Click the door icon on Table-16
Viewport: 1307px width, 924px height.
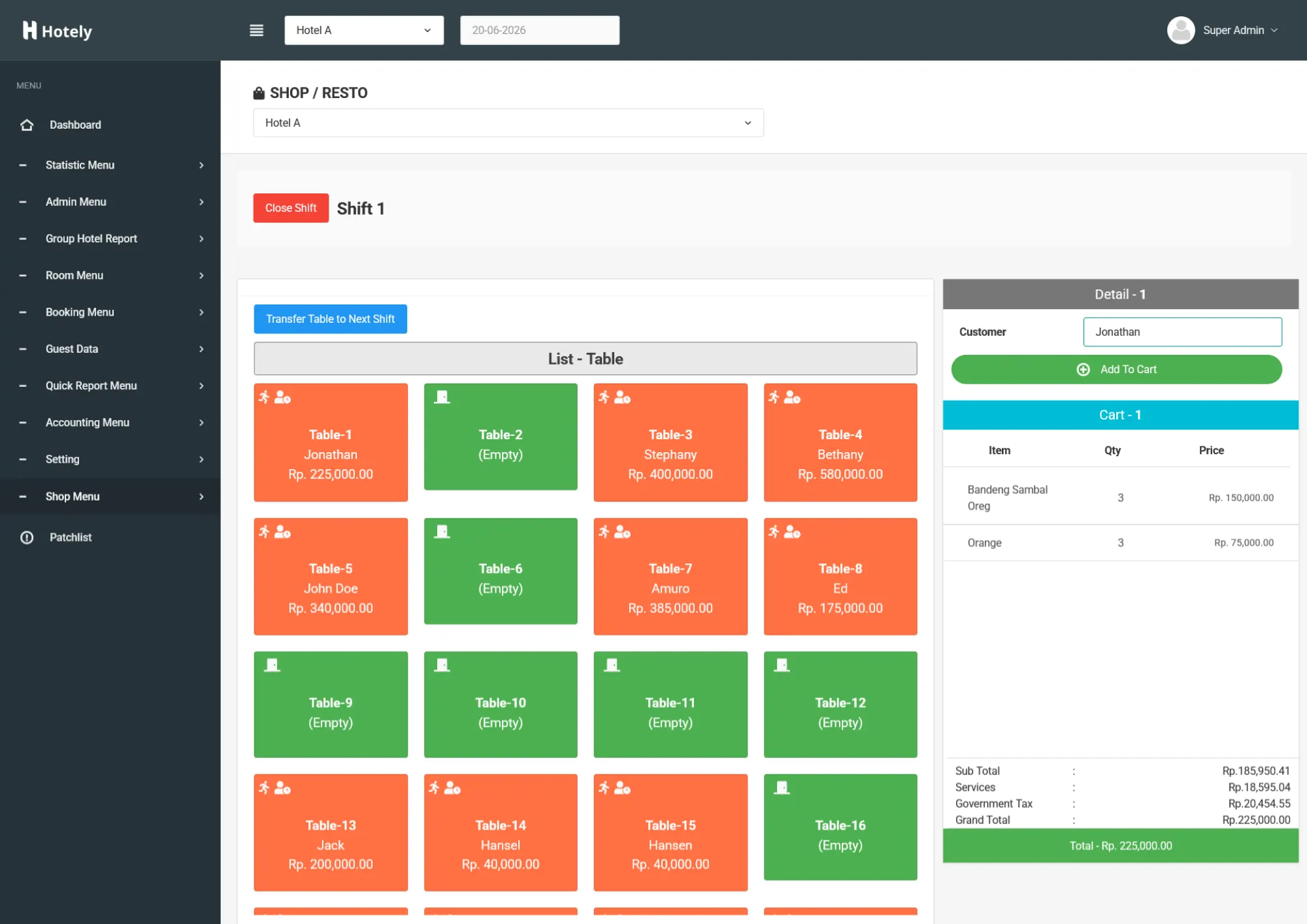[x=782, y=788]
